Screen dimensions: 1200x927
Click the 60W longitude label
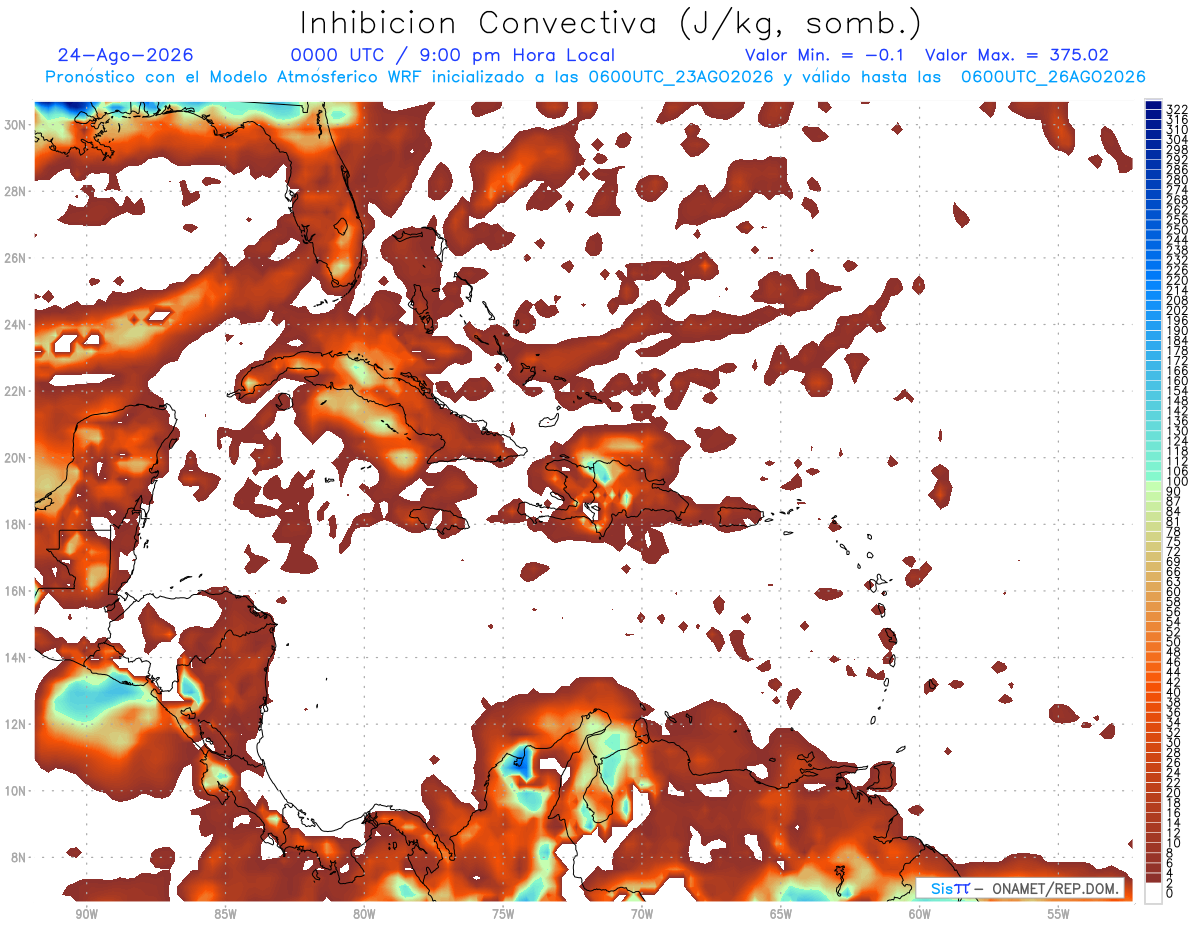tap(920, 913)
